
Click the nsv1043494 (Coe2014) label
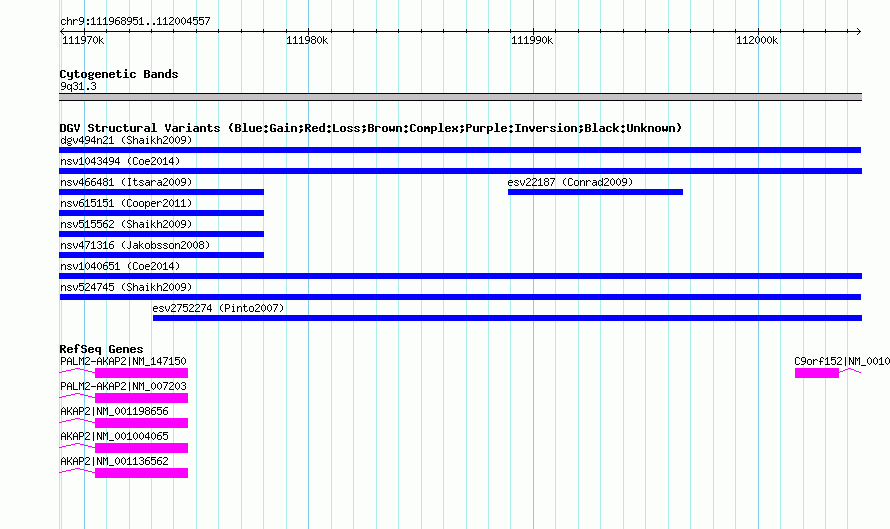120,161
